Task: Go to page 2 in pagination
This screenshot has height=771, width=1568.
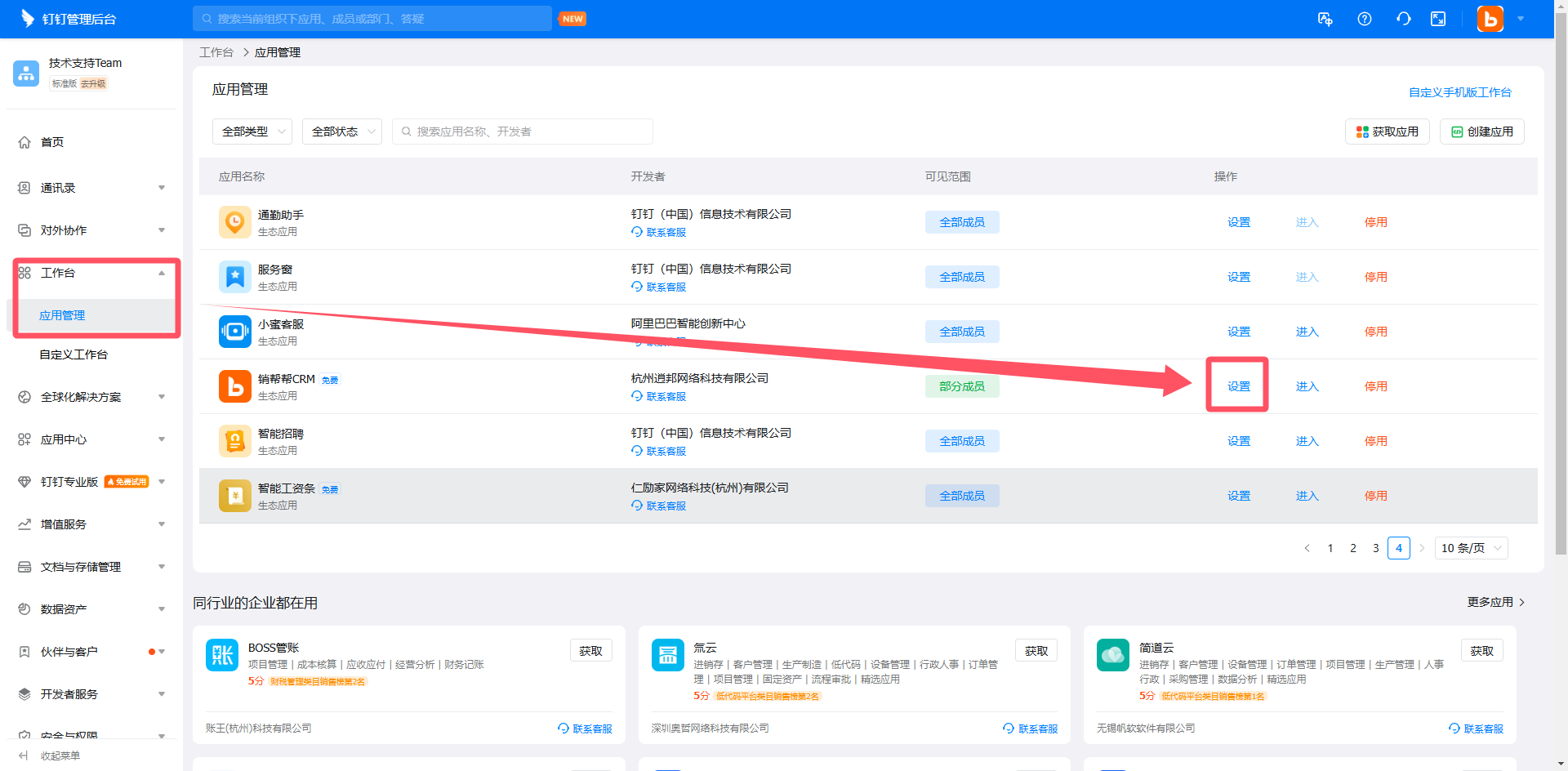Action: (1353, 548)
